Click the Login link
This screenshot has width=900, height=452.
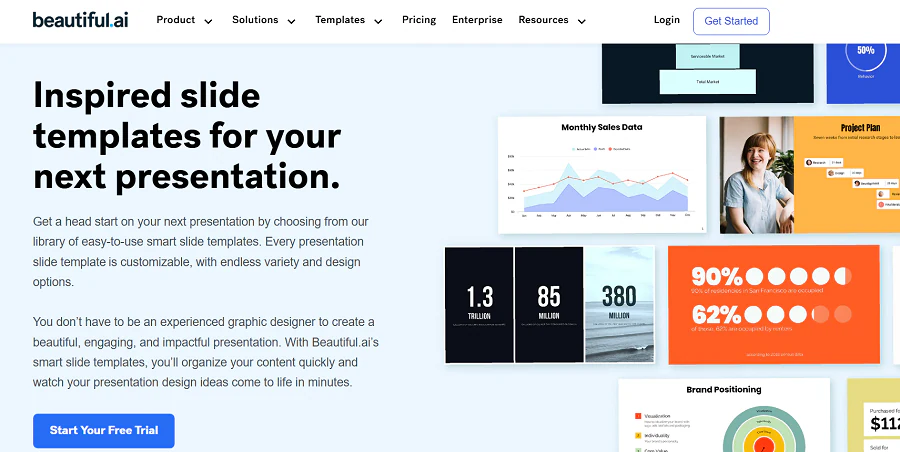(x=666, y=20)
